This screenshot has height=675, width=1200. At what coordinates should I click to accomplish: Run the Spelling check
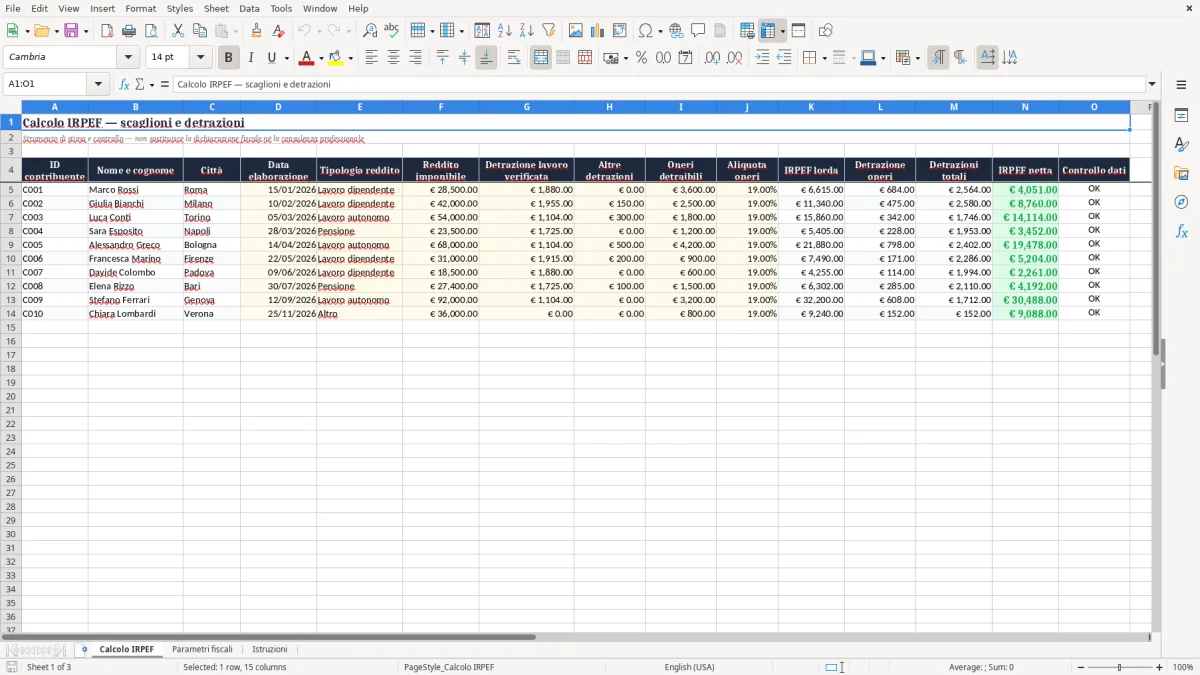tap(392, 31)
